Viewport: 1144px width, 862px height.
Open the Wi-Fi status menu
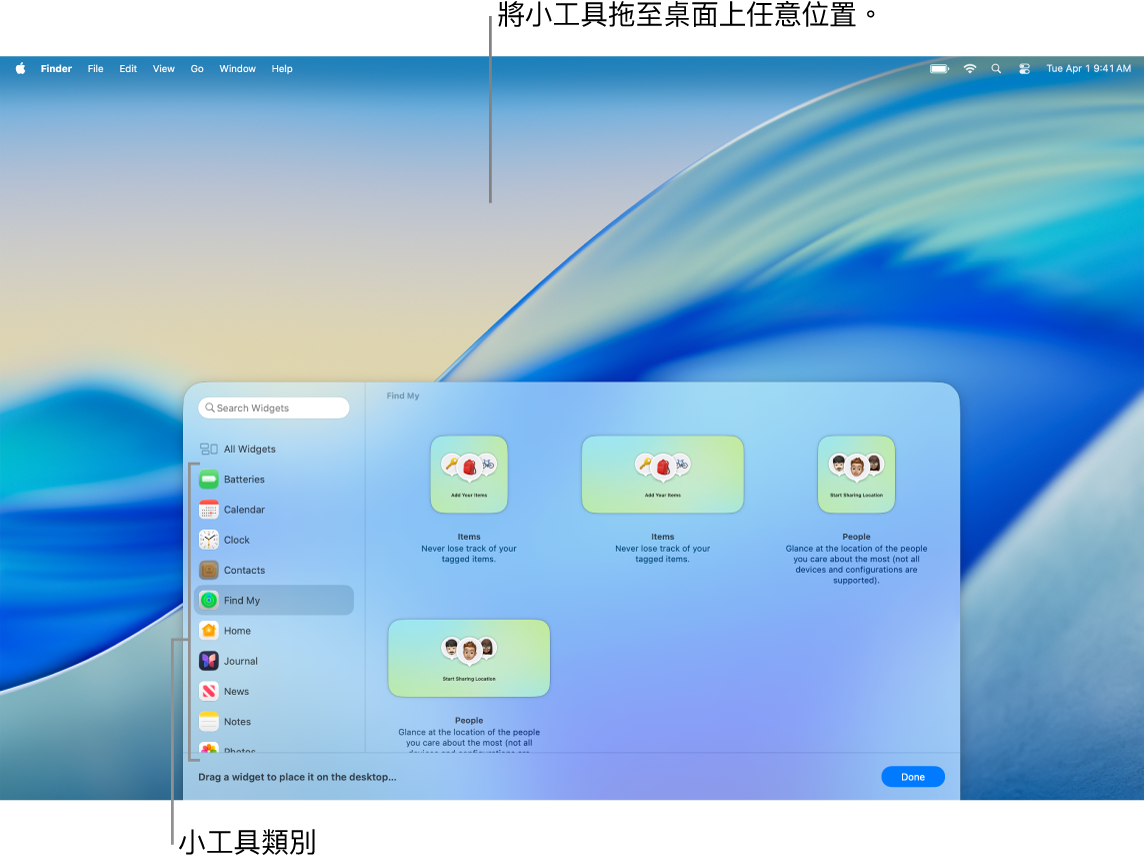tap(970, 69)
